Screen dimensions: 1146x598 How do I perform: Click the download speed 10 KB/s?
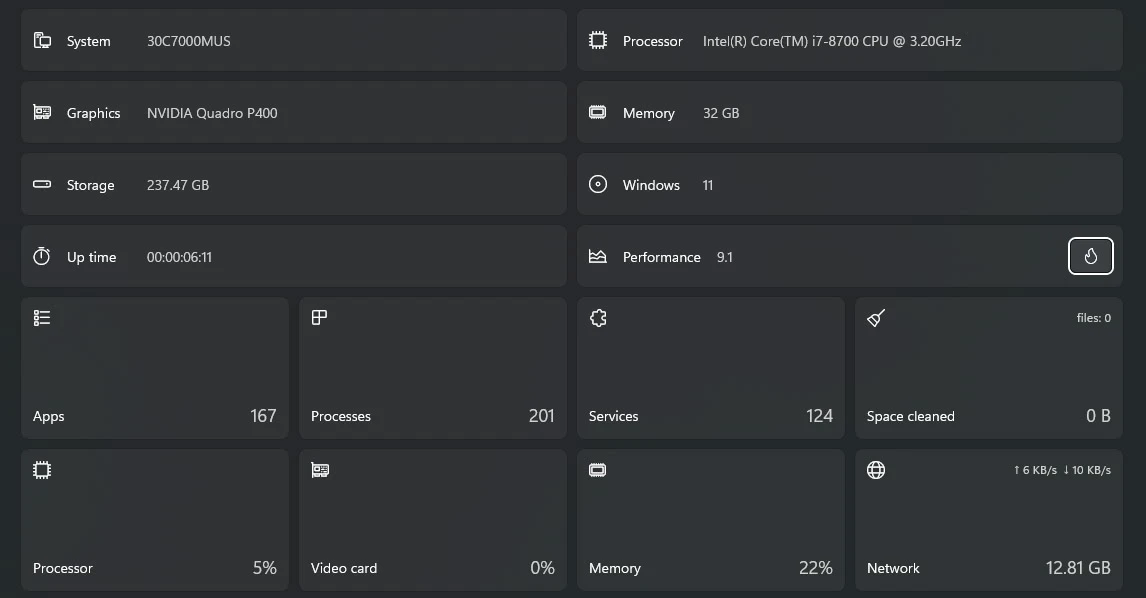click(1087, 470)
